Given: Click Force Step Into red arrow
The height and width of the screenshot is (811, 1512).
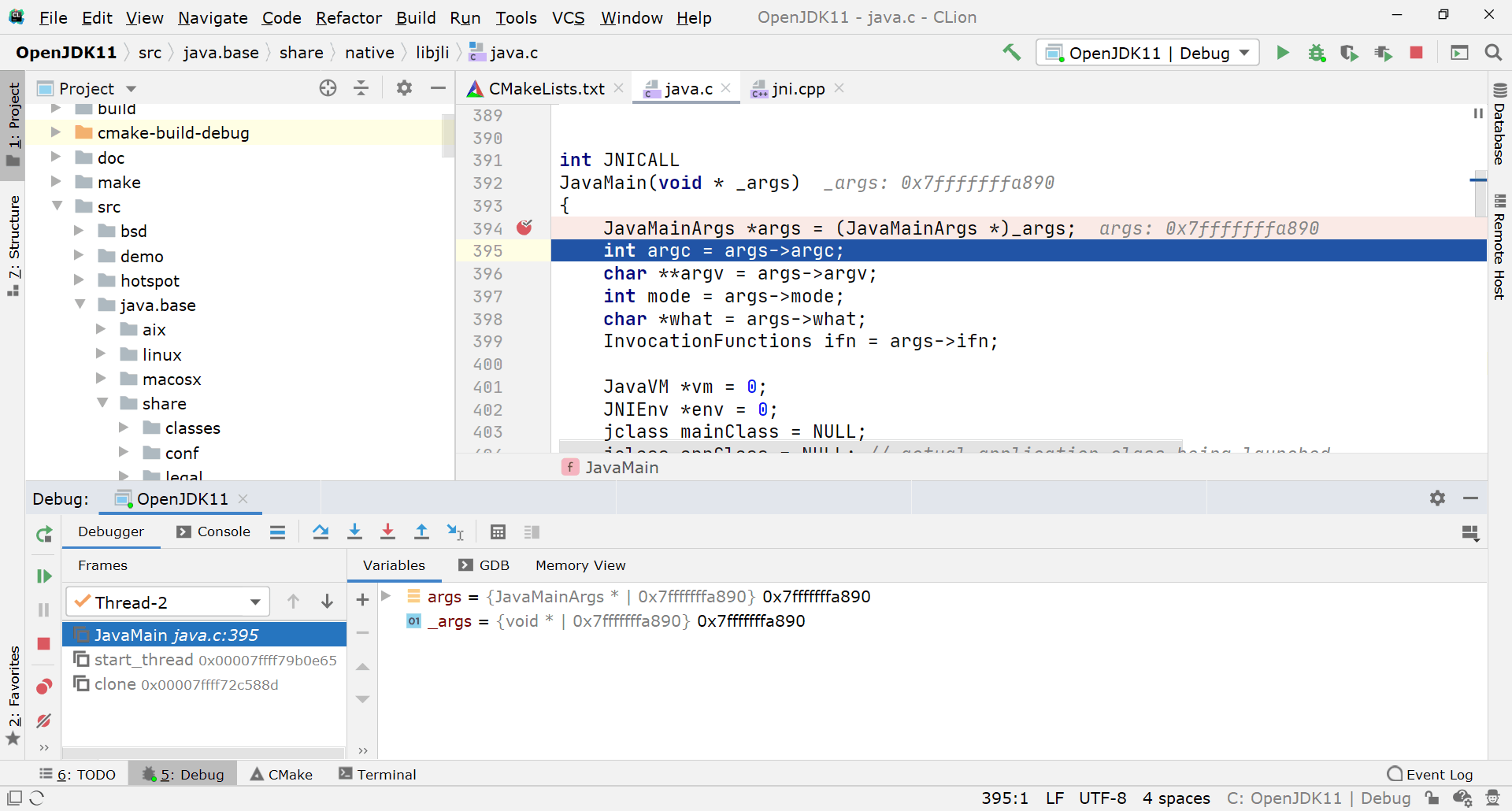Looking at the screenshot, I should tap(387, 532).
